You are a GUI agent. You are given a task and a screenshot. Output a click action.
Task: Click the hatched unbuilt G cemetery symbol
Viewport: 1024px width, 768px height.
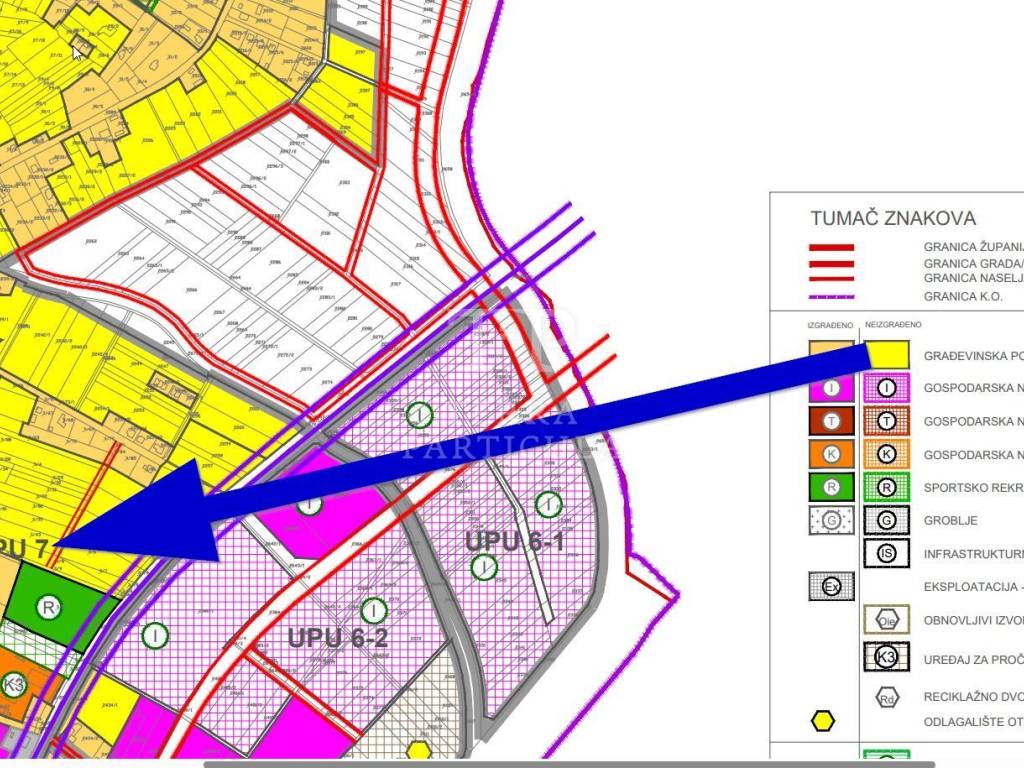[886, 520]
